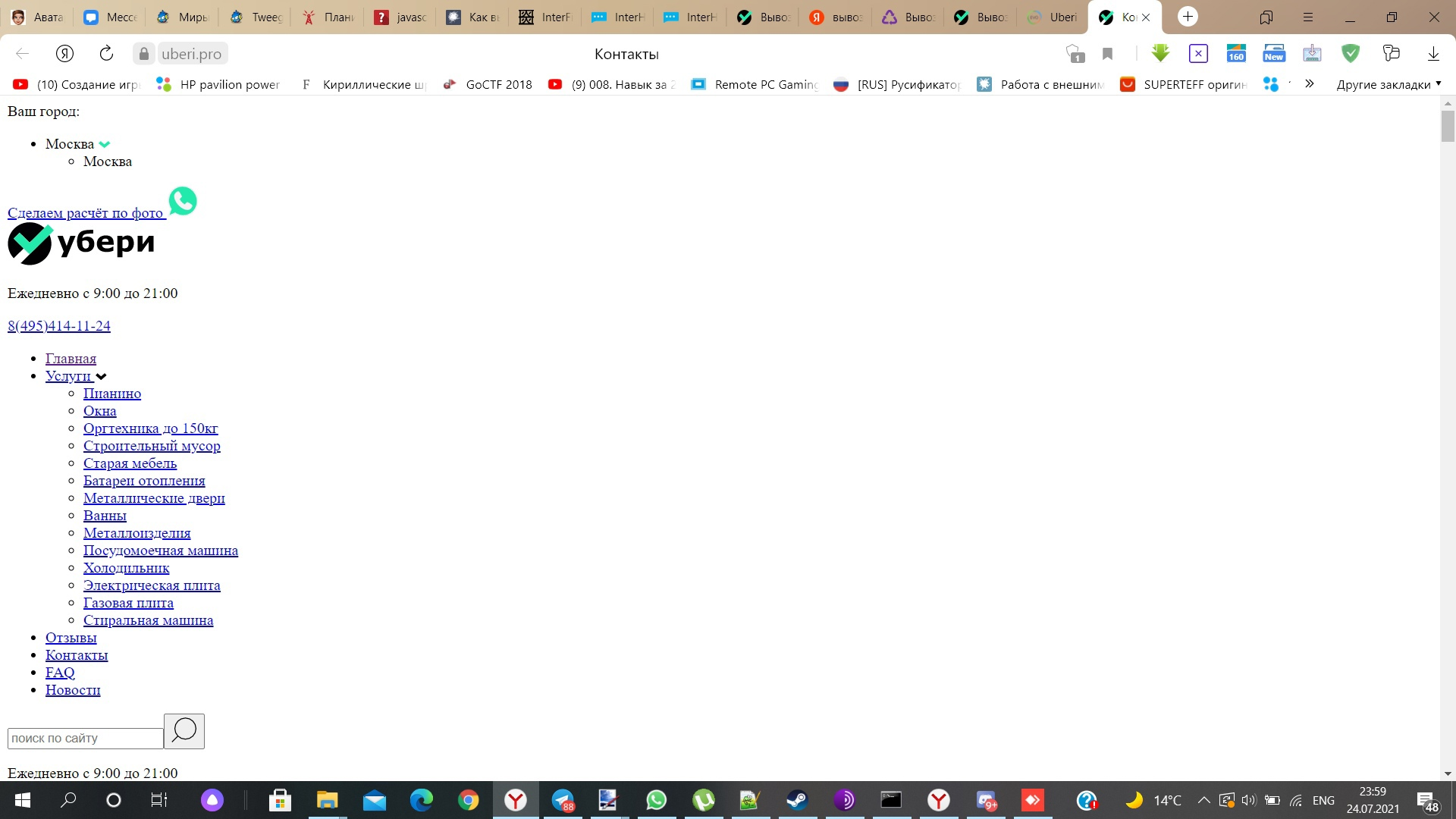Switch to the javasc browser tab

coord(401,17)
